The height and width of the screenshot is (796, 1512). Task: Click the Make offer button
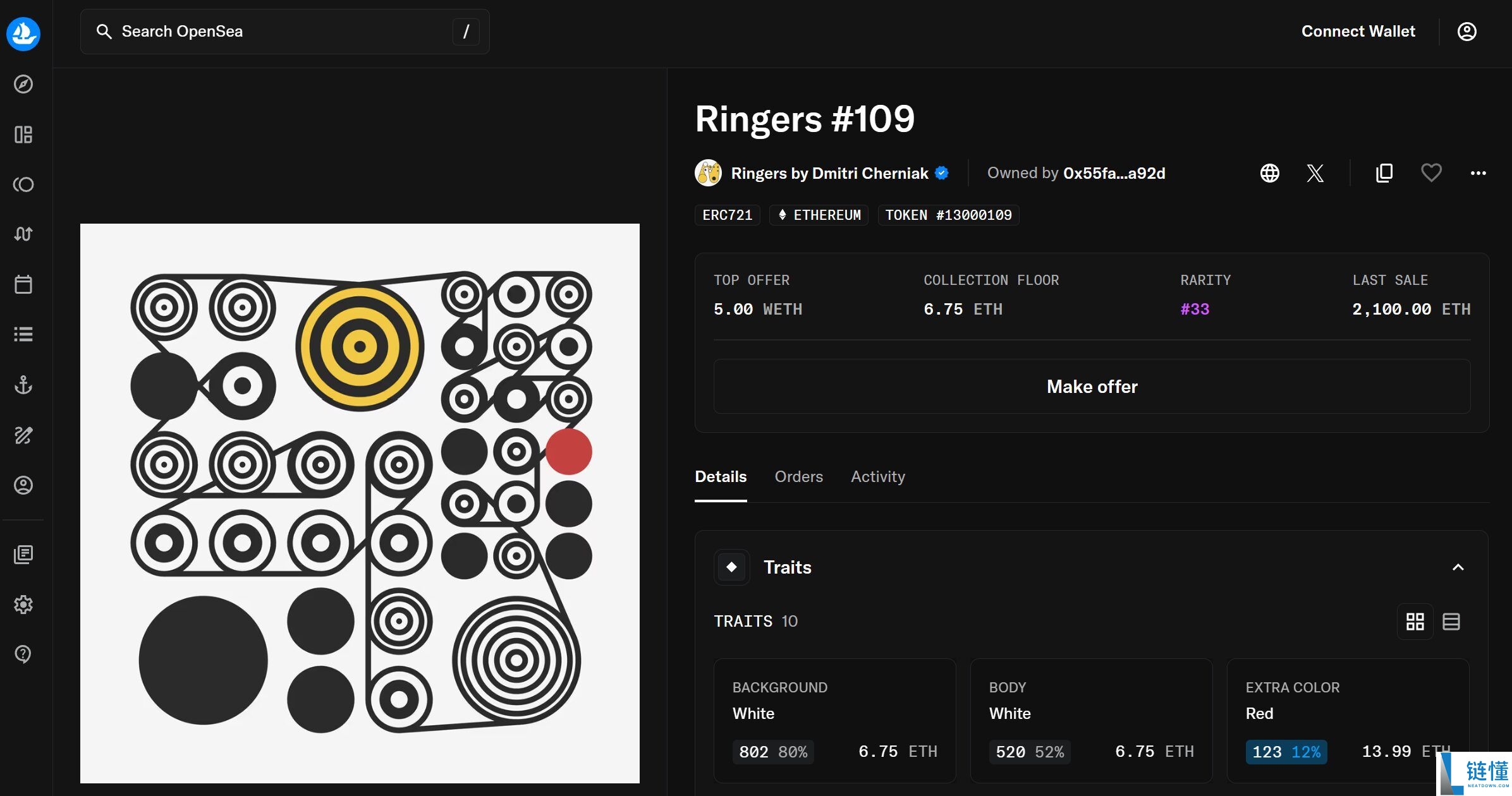(x=1092, y=387)
